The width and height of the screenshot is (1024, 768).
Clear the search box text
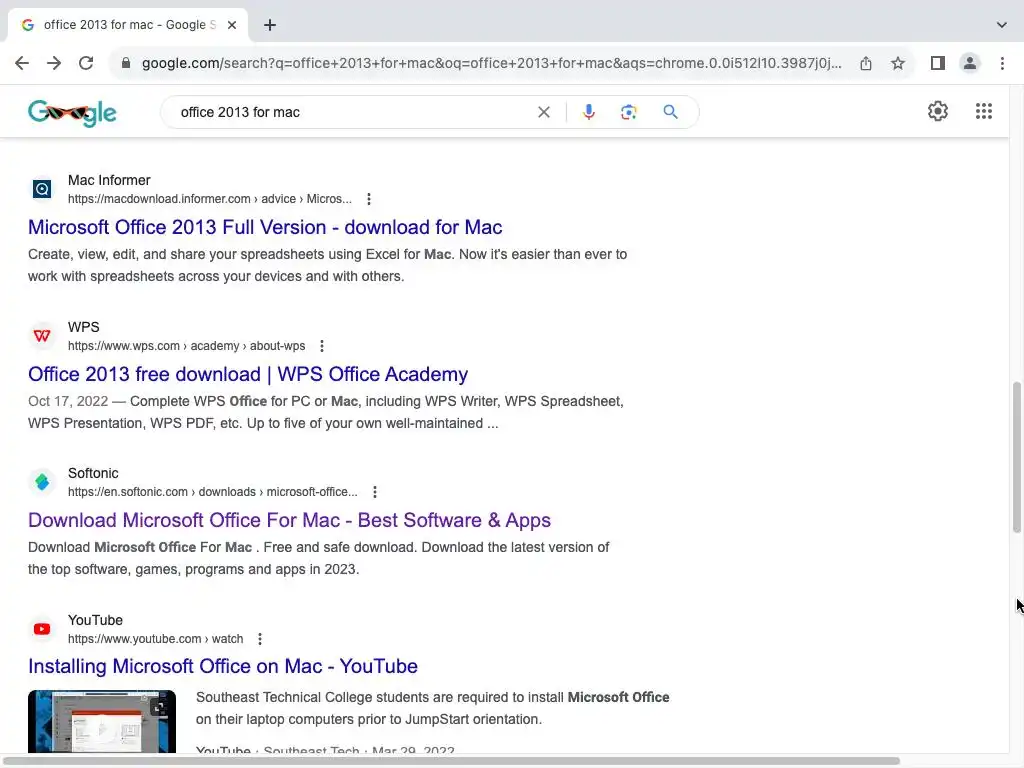pyautogui.click(x=543, y=112)
